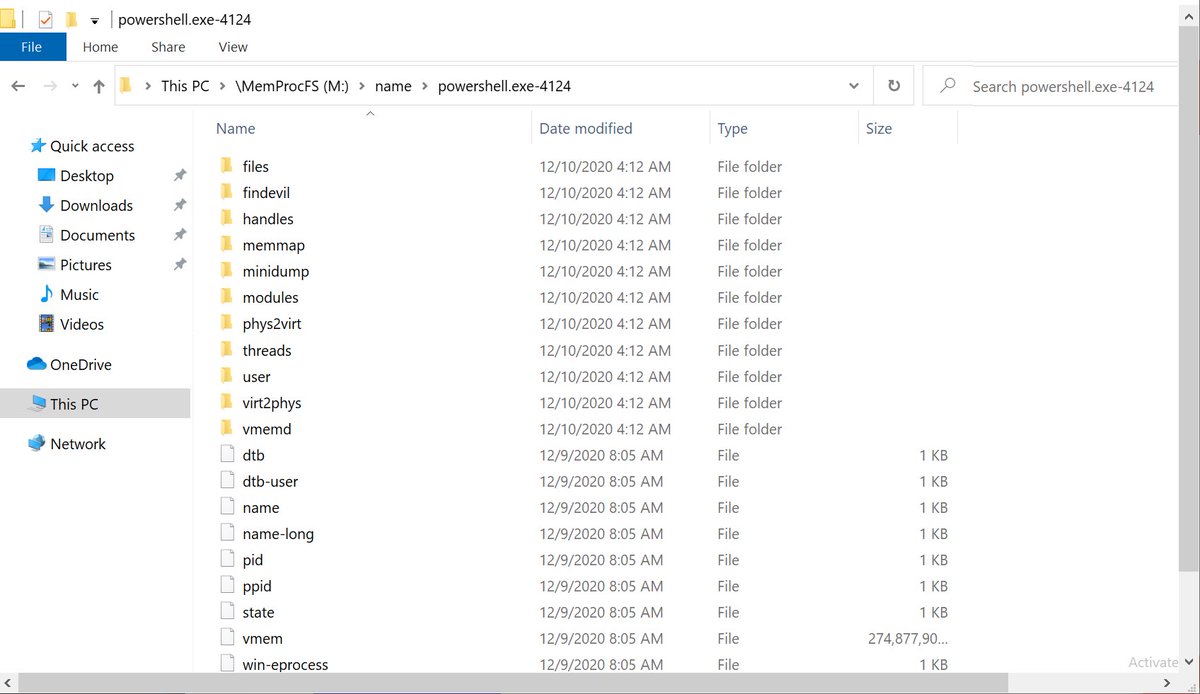Select the vmem file
The width and height of the screenshot is (1200, 694).
(263, 638)
